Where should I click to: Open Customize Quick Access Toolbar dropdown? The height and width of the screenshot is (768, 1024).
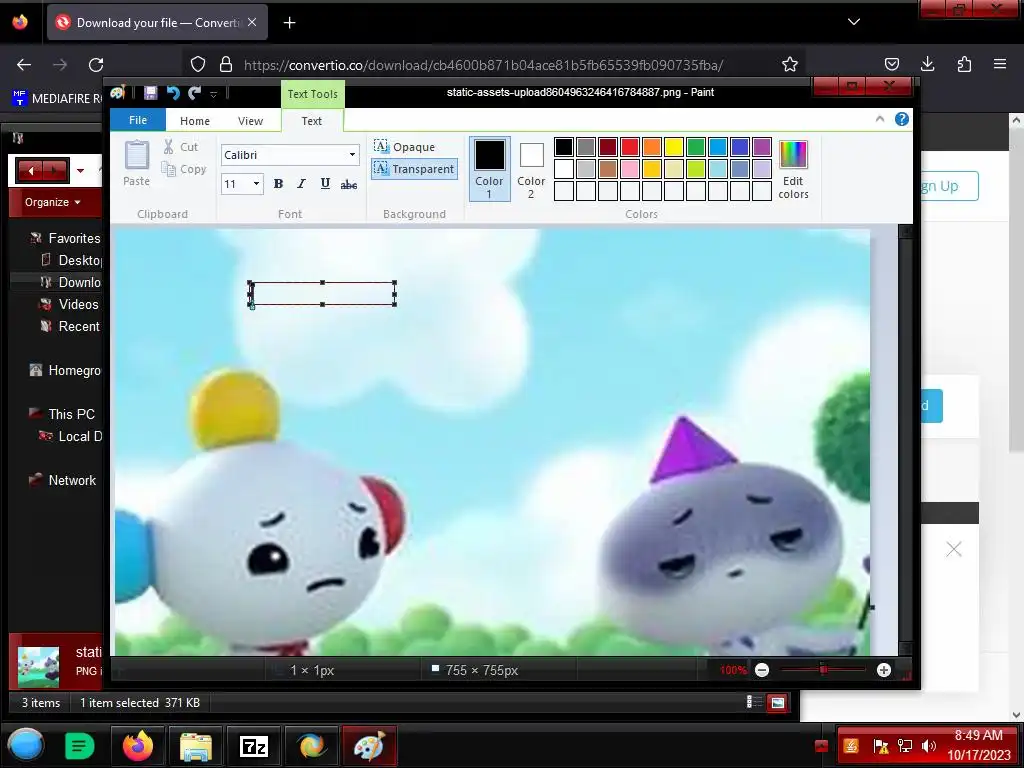[214, 94]
